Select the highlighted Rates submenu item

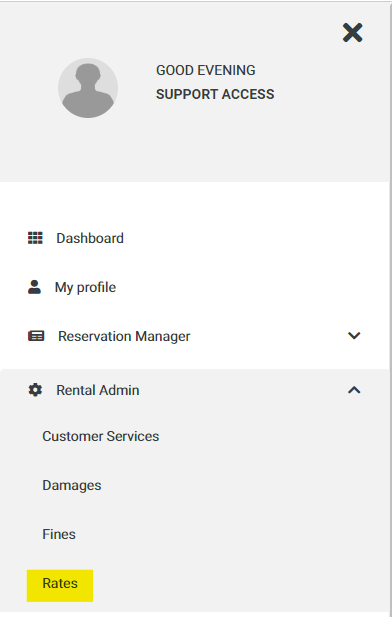[60, 583]
